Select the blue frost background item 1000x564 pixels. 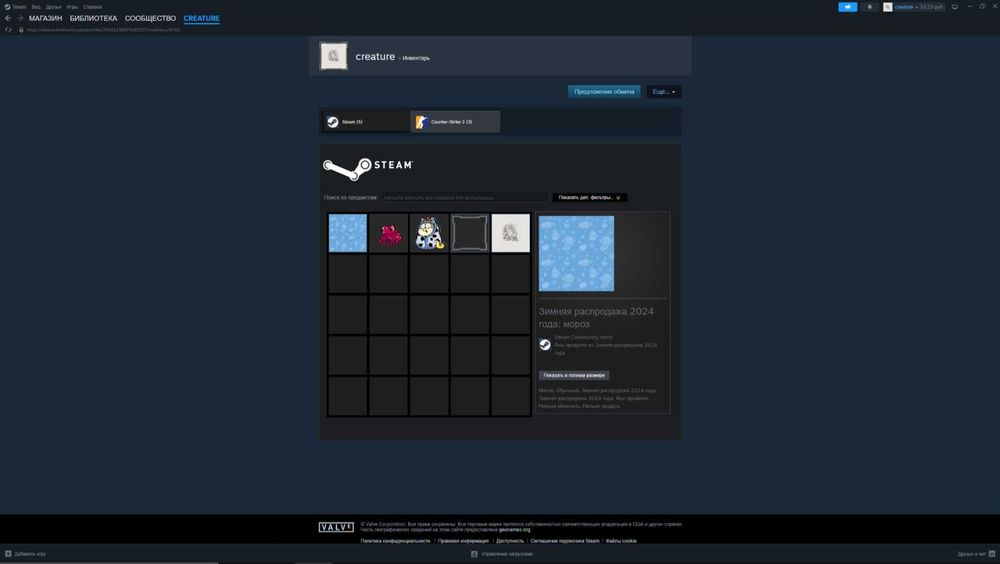(x=348, y=233)
